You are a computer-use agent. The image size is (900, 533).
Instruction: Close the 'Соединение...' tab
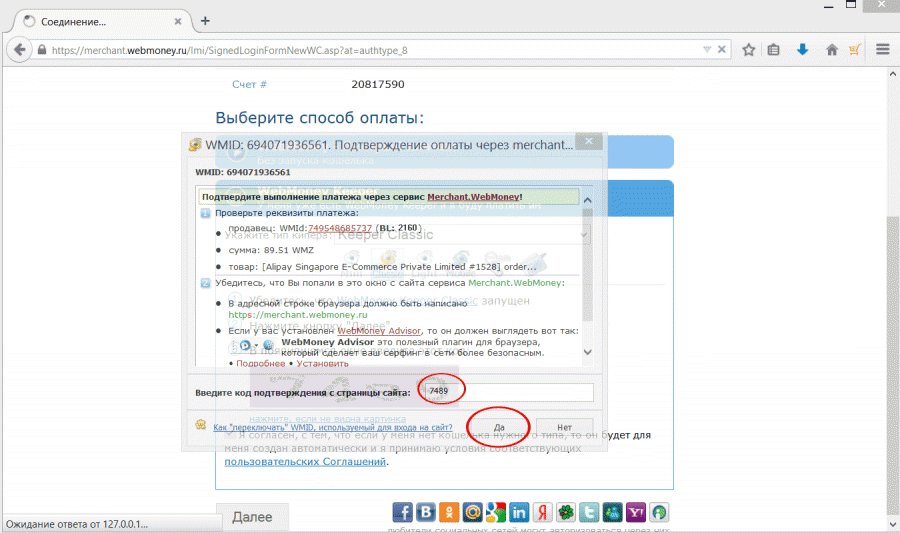178,21
